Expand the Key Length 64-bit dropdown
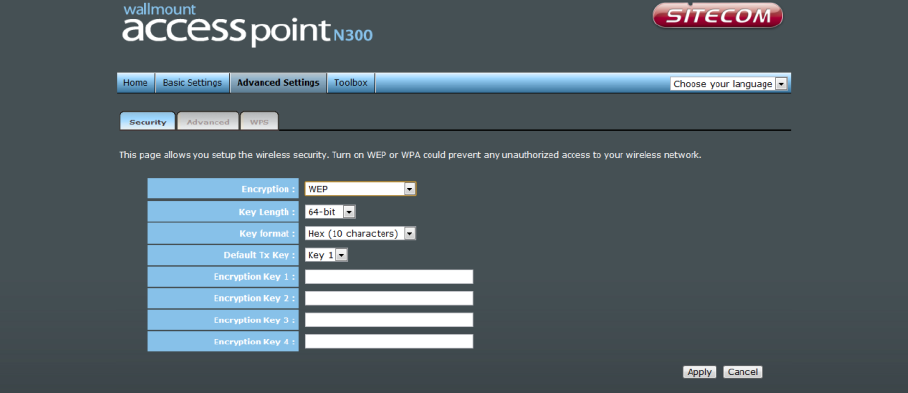Viewport: 908px width, 393px height. point(330,212)
